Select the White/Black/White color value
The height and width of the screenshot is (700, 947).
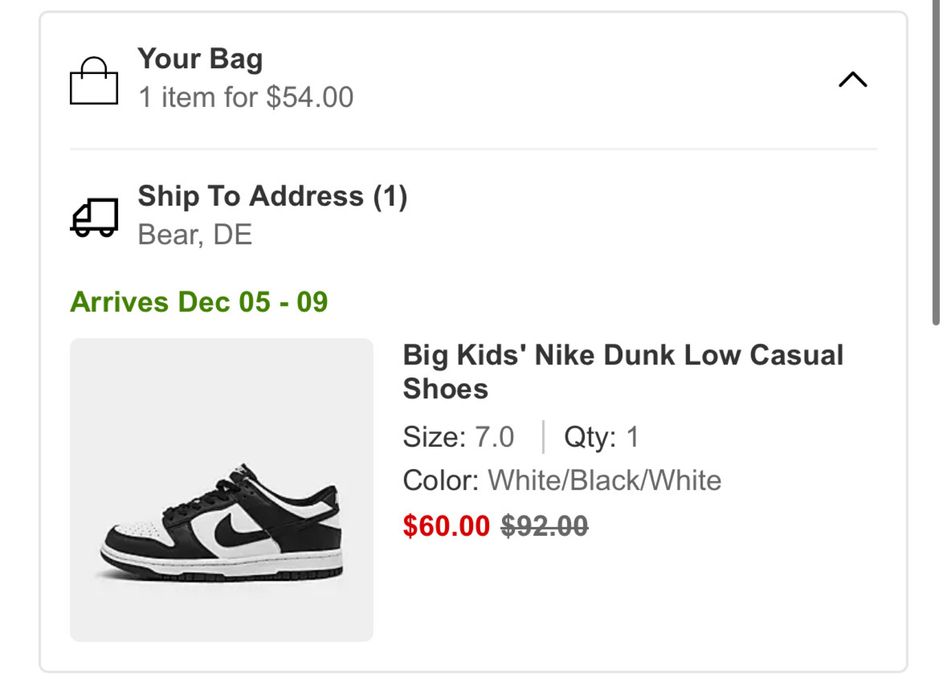click(604, 480)
